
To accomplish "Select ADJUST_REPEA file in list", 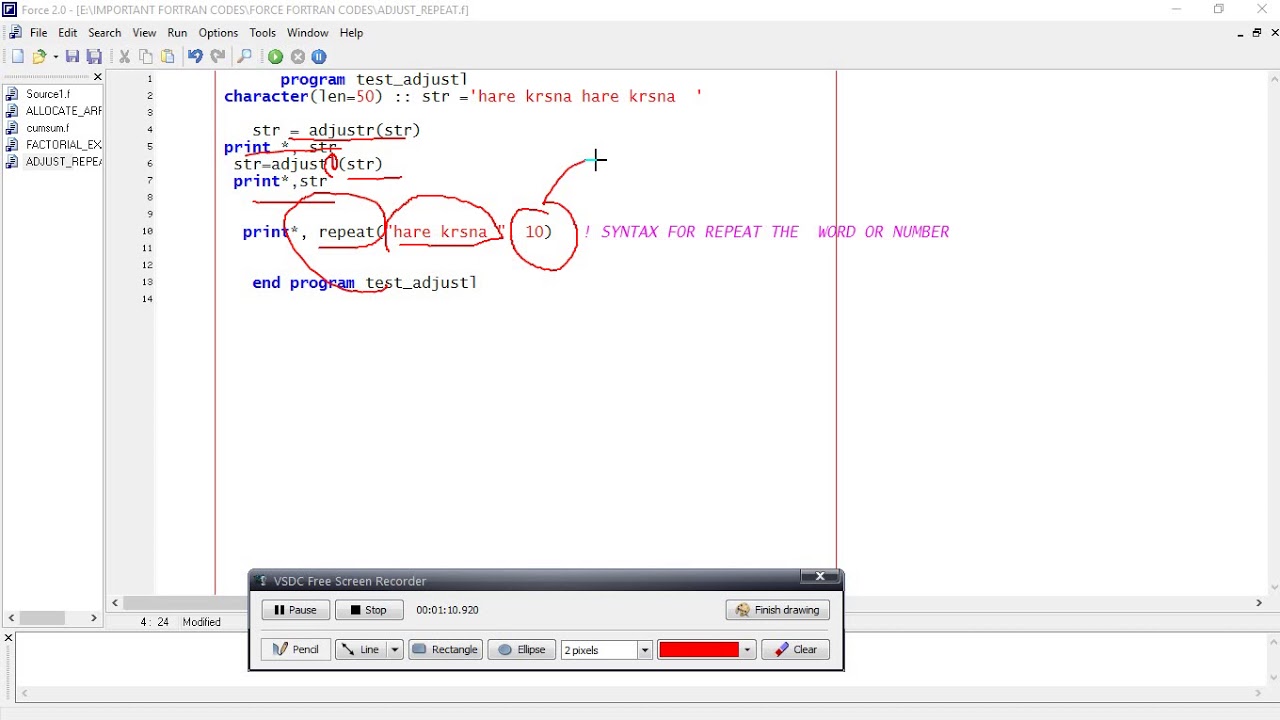I will click(63, 162).
